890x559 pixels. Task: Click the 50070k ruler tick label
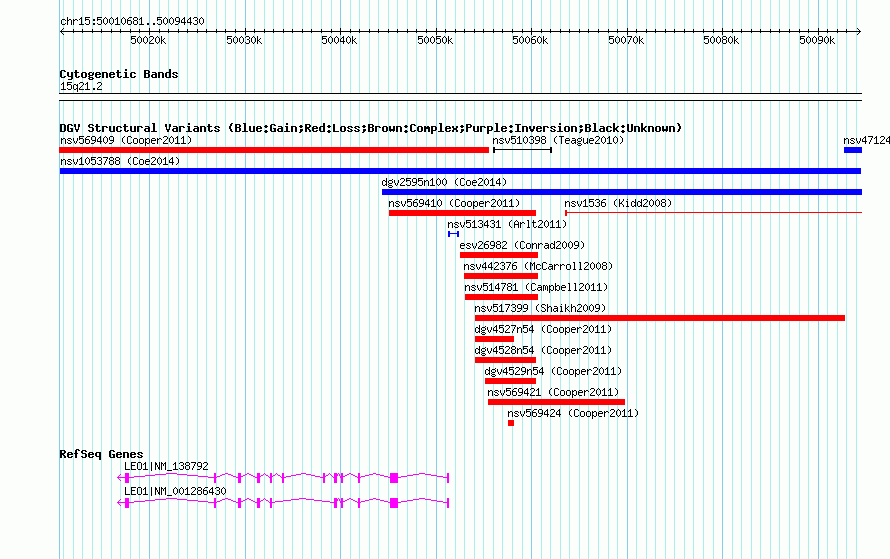pyautogui.click(x=626, y=40)
